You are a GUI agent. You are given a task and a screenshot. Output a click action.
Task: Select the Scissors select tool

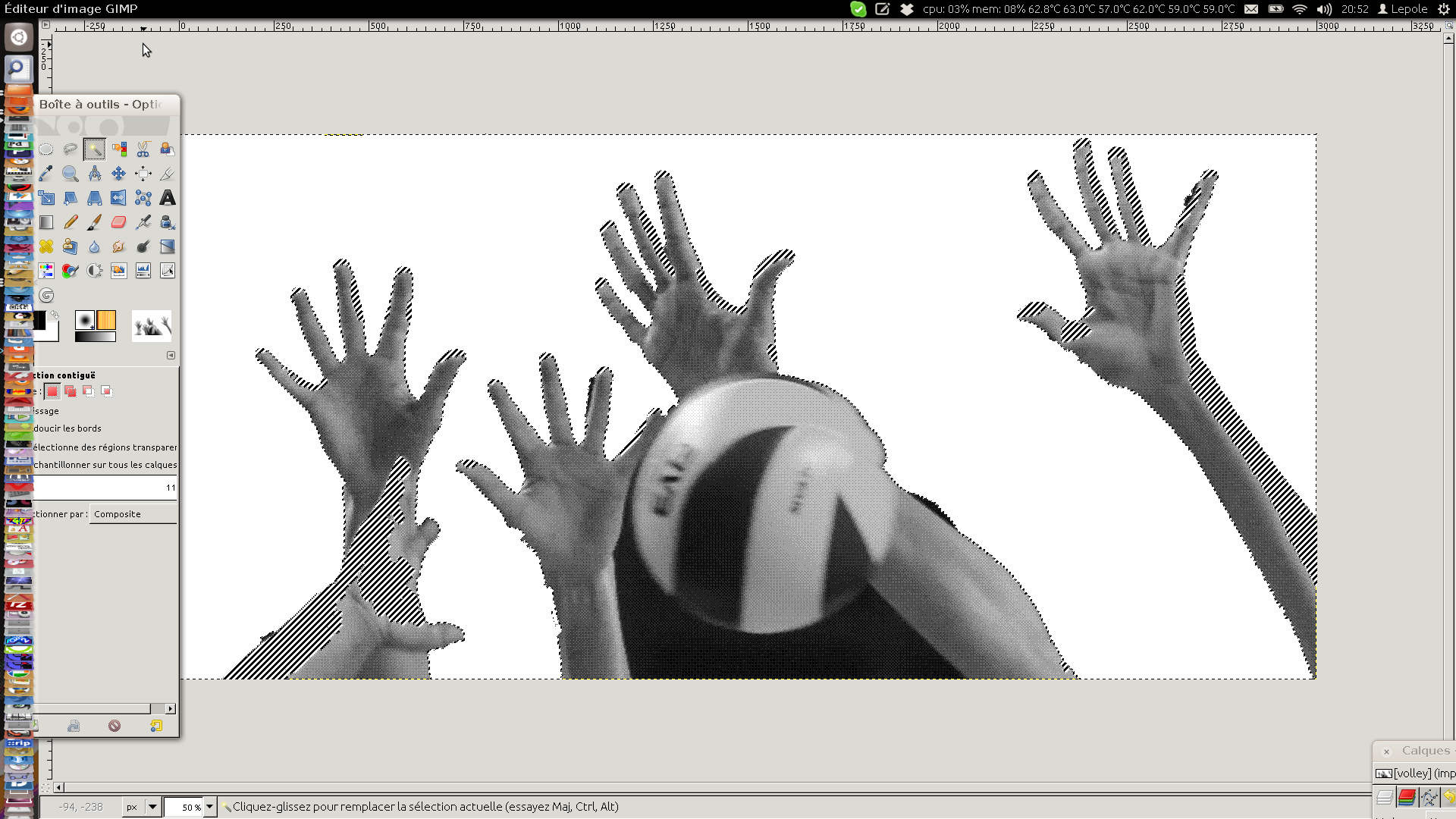pyautogui.click(x=143, y=149)
